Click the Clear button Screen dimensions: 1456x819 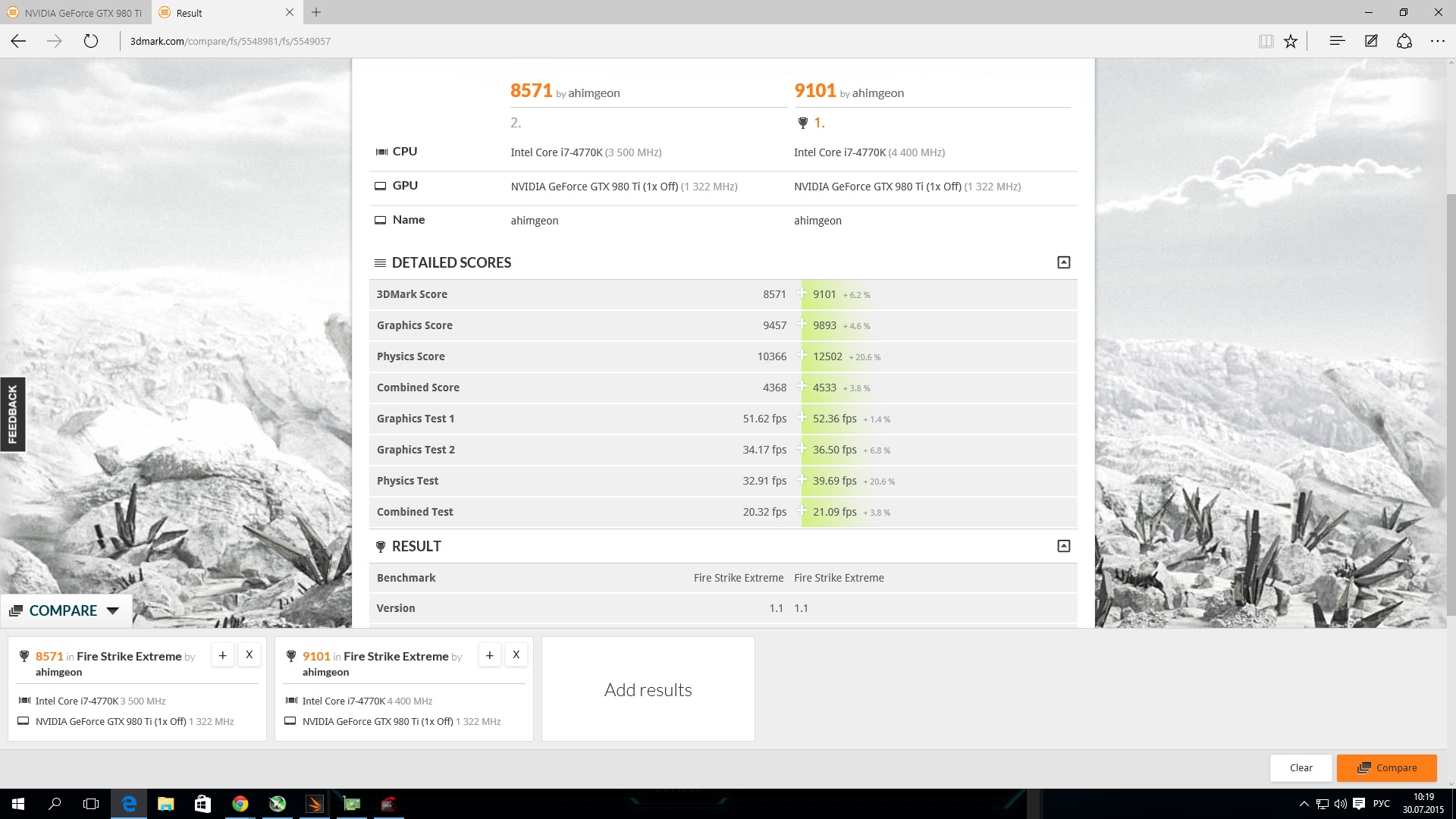[1301, 767]
